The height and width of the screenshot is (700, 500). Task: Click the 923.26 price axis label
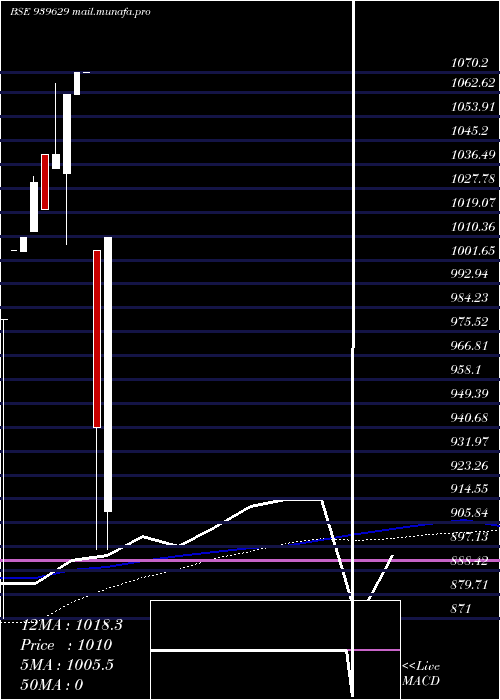[x=469, y=466]
